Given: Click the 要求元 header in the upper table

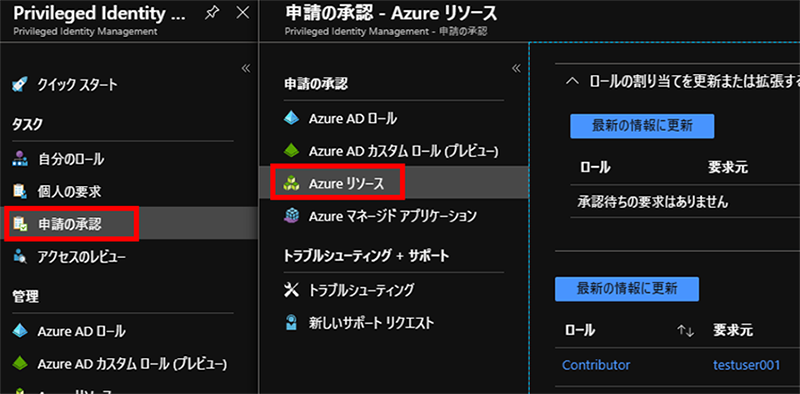Looking at the screenshot, I should pos(728,168).
